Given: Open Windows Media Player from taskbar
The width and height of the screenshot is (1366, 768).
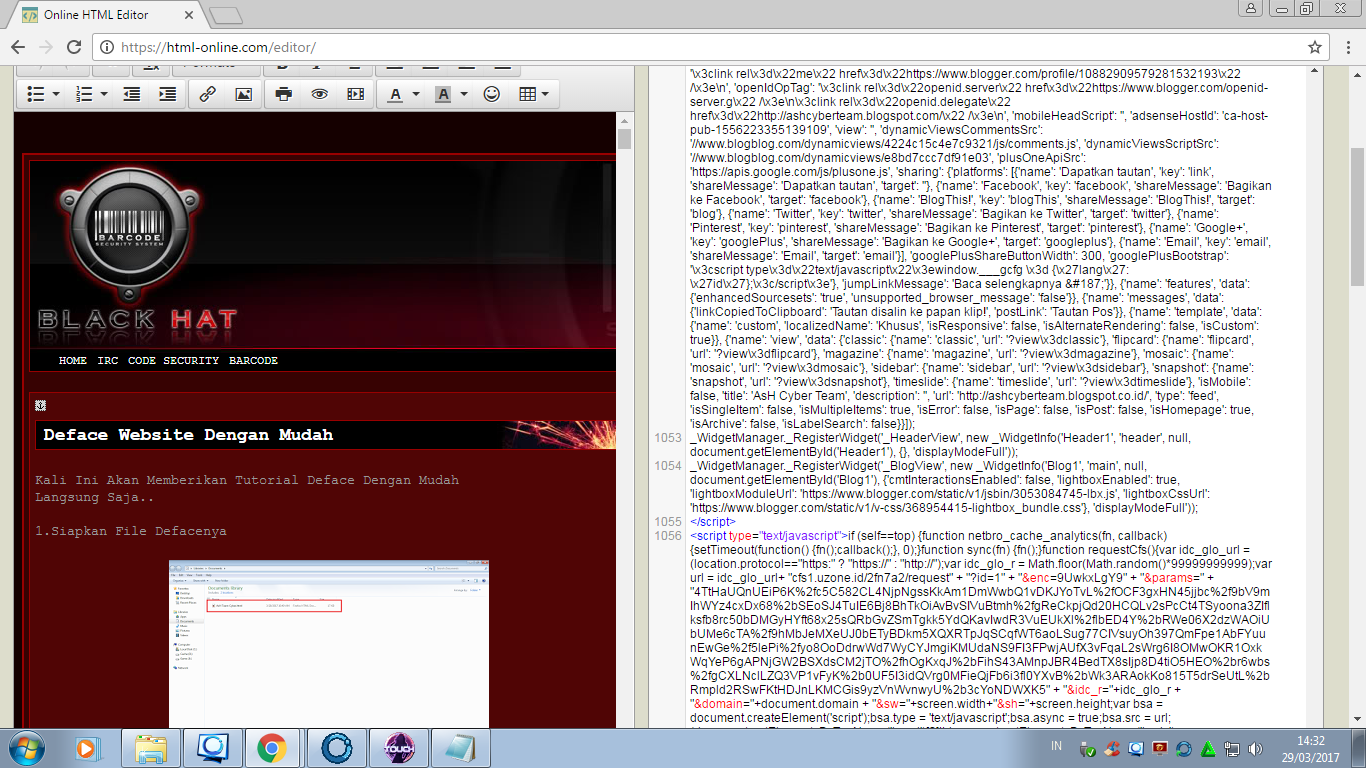Looking at the screenshot, I should (89, 747).
